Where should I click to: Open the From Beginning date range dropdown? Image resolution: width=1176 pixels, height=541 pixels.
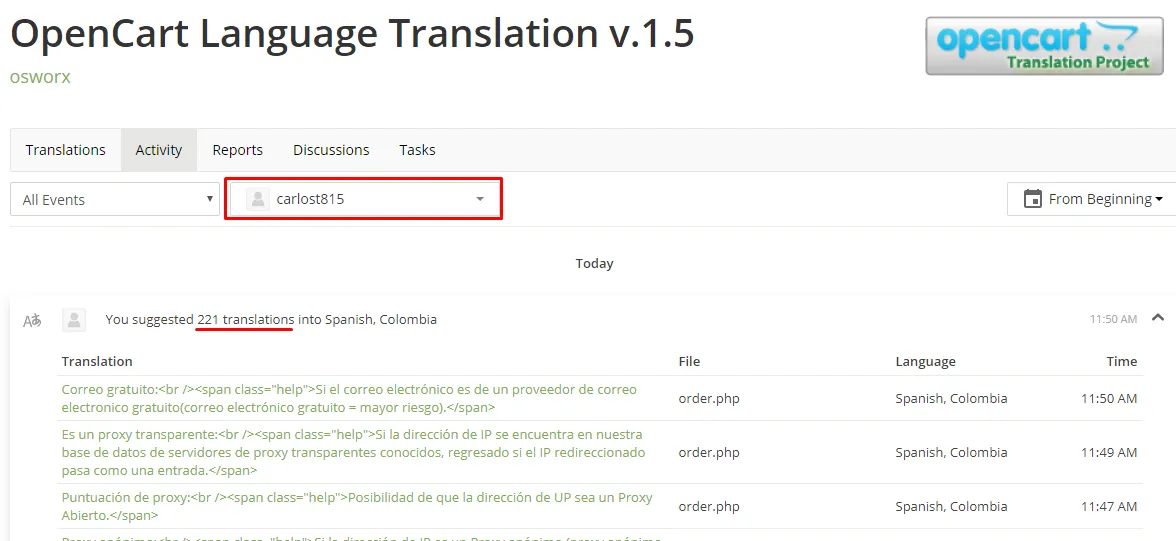click(1092, 199)
